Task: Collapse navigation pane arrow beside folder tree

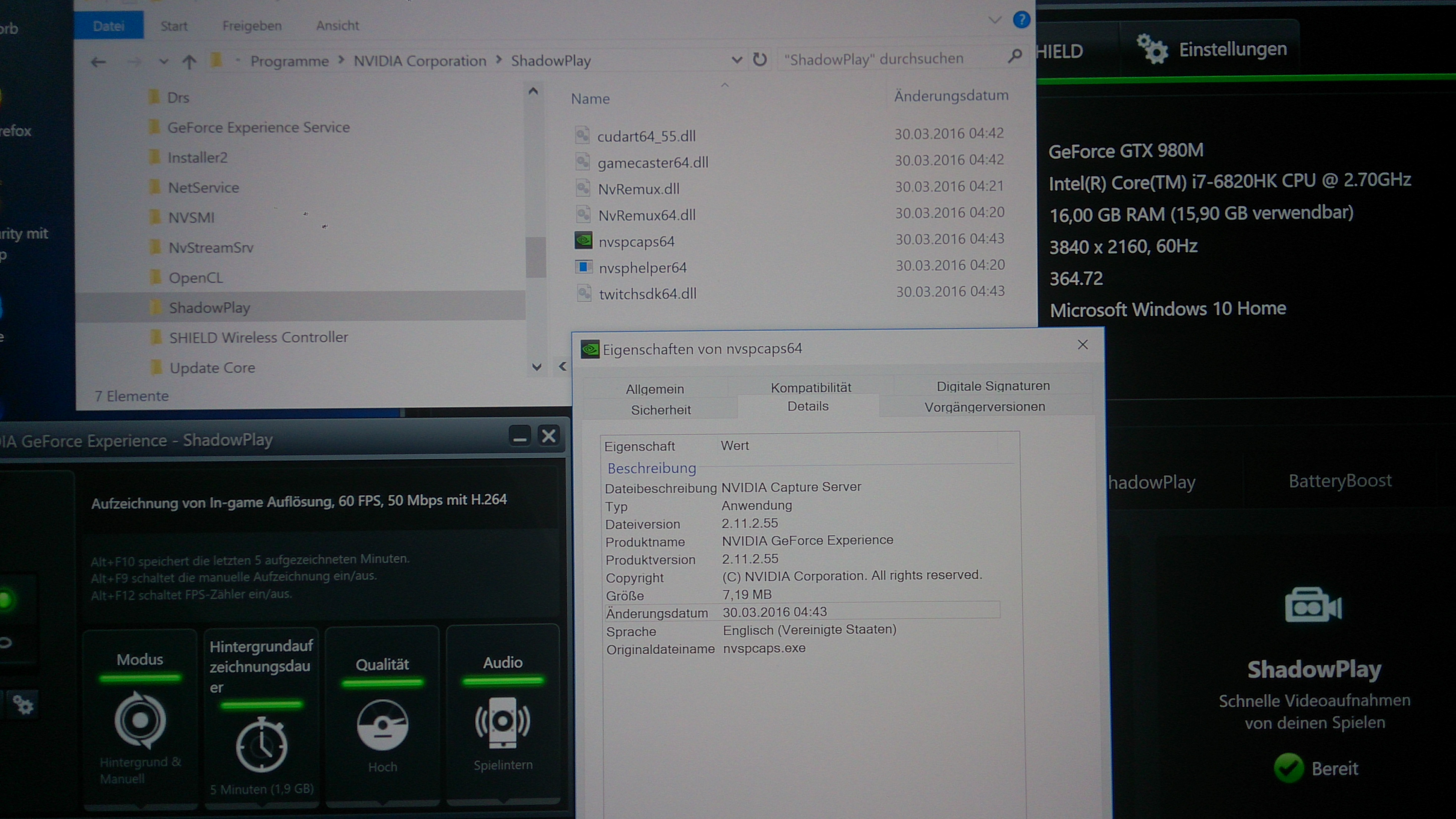Action: coord(562,366)
